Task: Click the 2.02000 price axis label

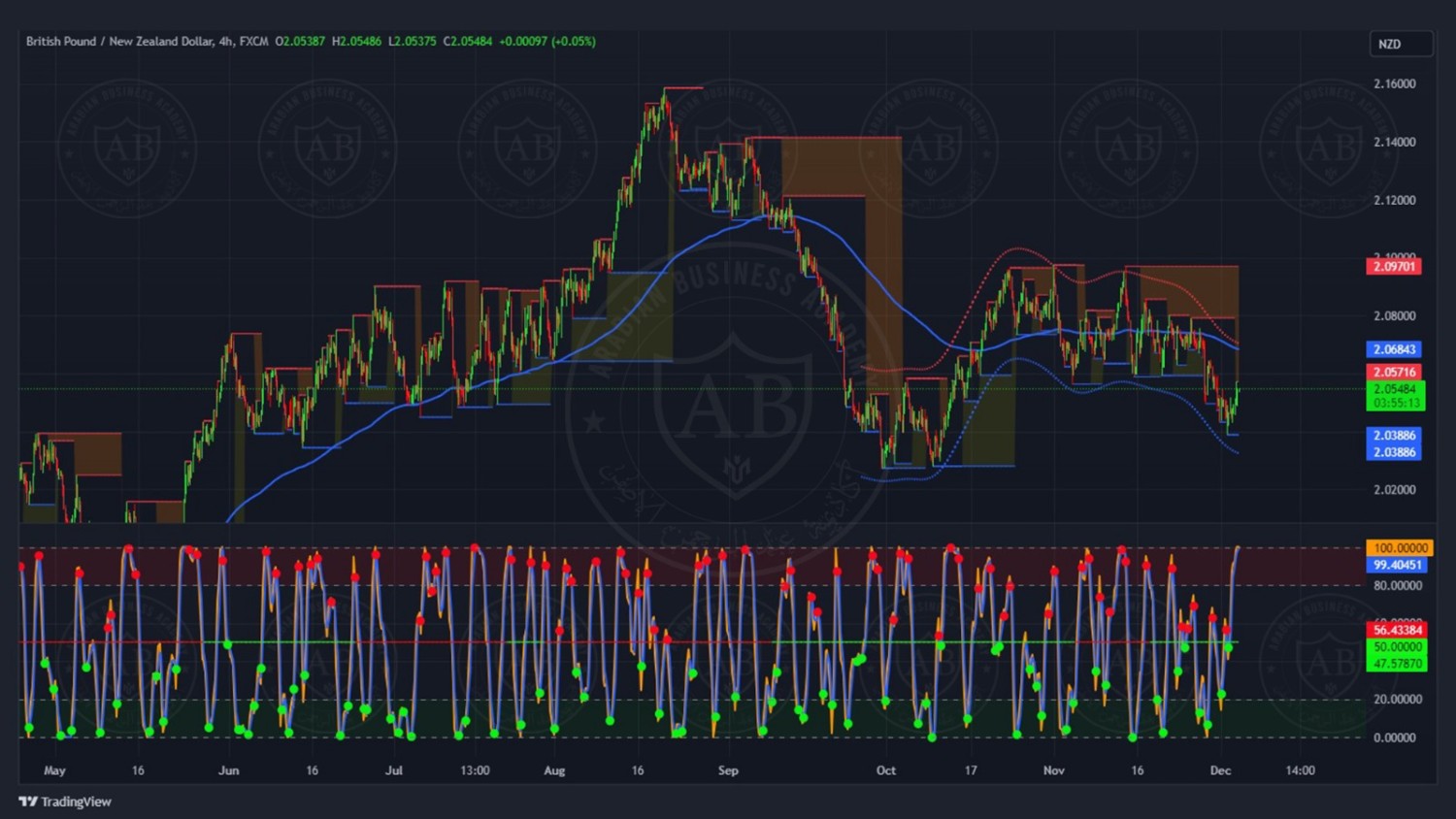Action: pos(1395,489)
